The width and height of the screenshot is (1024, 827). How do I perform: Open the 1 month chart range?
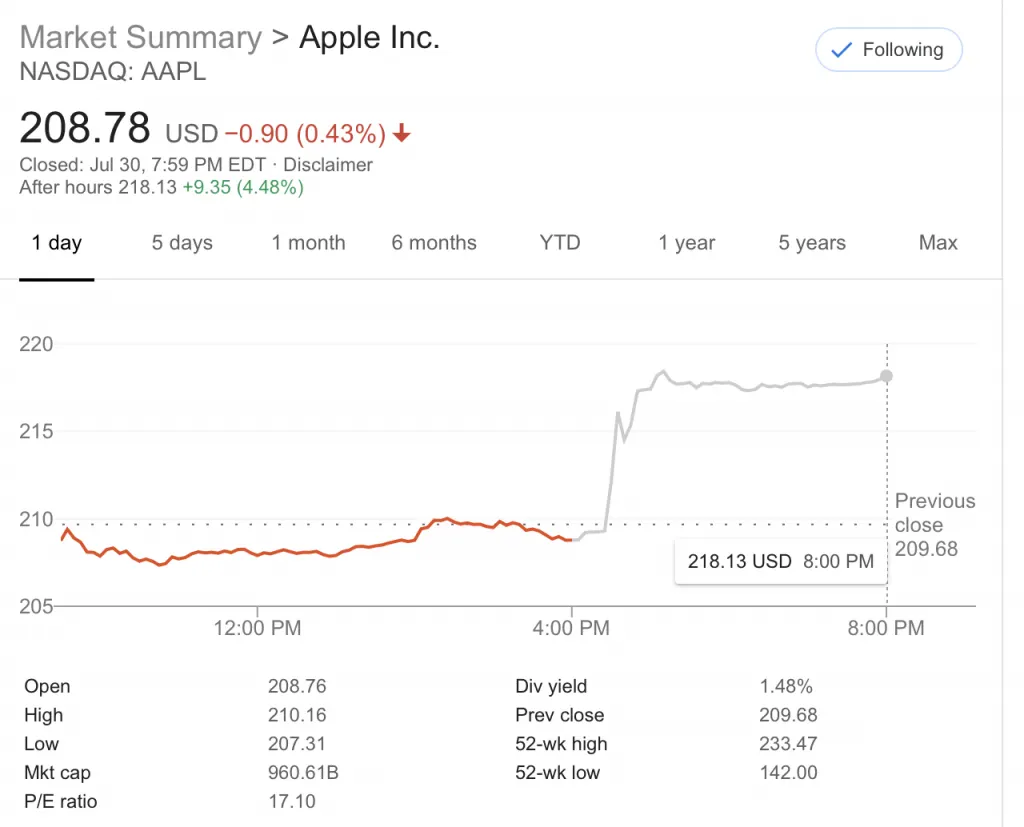click(308, 243)
